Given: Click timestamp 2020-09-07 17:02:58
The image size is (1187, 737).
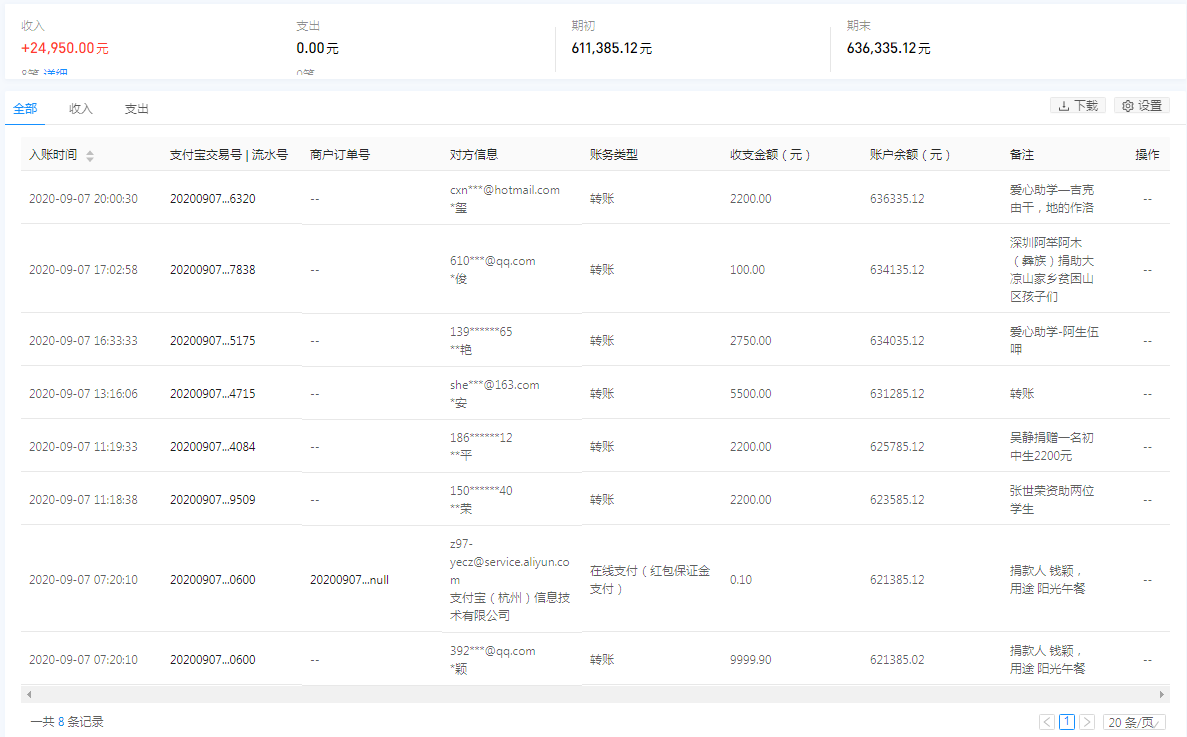Looking at the screenshot, I should click(83, 269).
